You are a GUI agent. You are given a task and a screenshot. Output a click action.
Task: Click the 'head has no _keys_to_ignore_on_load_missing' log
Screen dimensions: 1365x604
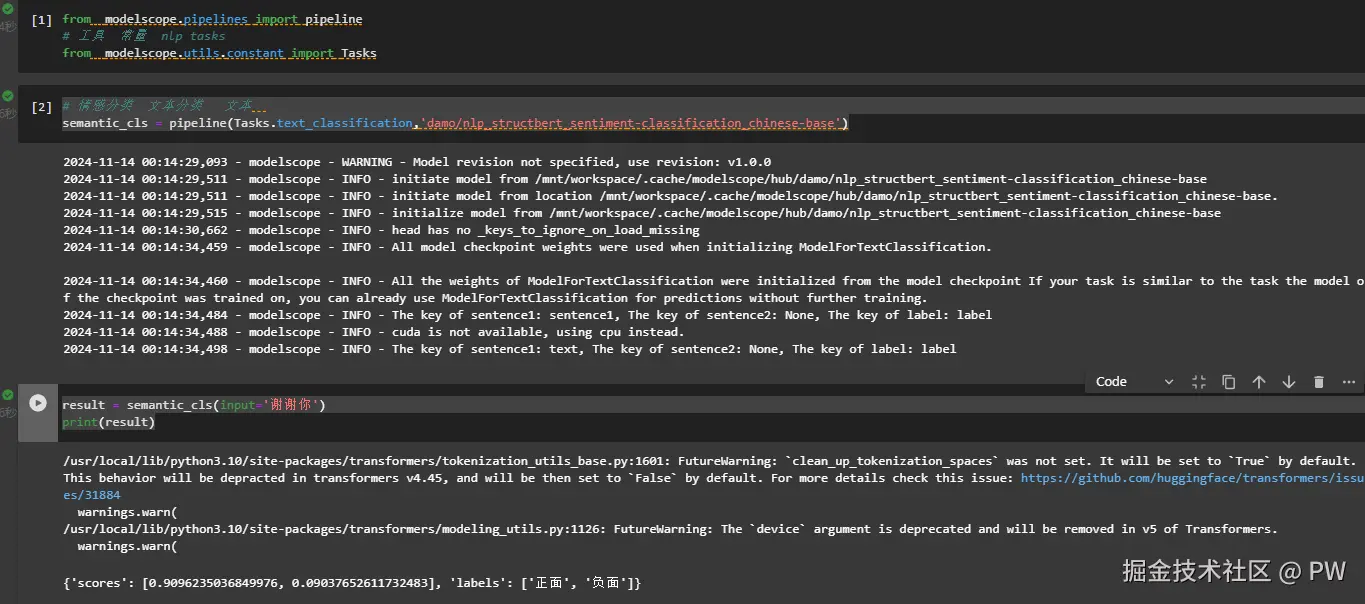tap(381, 230)
